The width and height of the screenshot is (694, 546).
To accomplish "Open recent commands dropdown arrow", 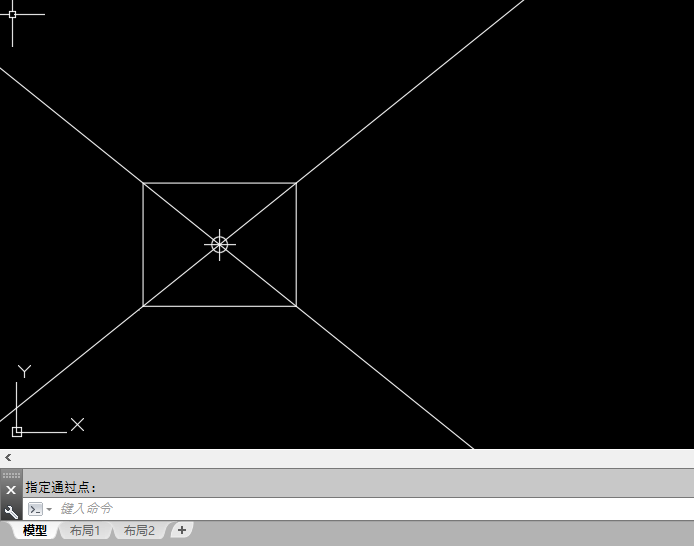I will [49, 509].
